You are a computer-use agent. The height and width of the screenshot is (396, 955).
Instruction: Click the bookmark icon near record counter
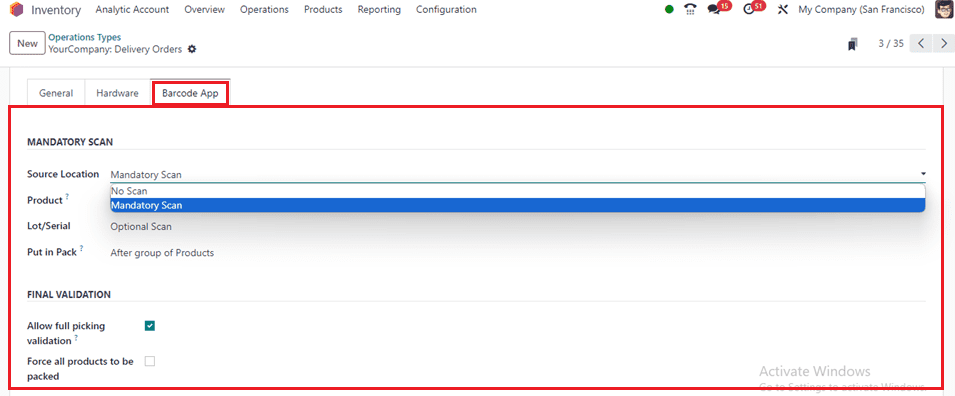853,44
